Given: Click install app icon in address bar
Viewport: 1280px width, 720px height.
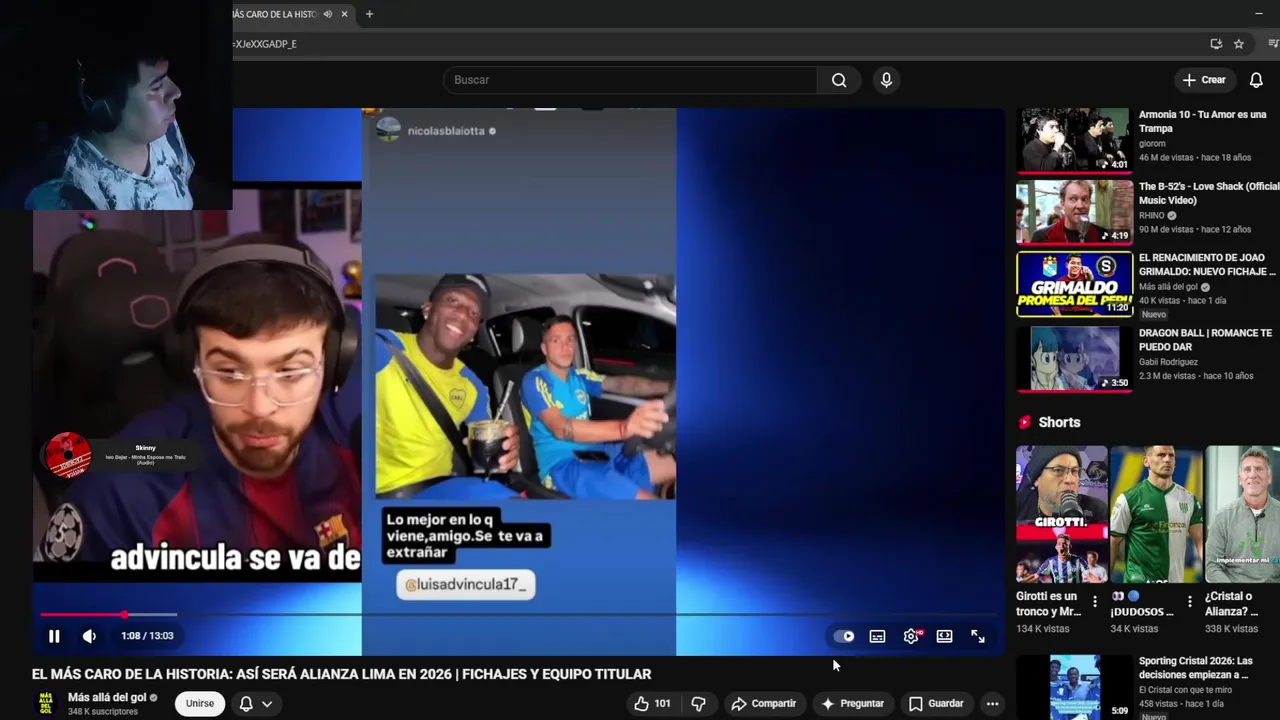Looking at the screenshot, I should (x=1216, y=44).
